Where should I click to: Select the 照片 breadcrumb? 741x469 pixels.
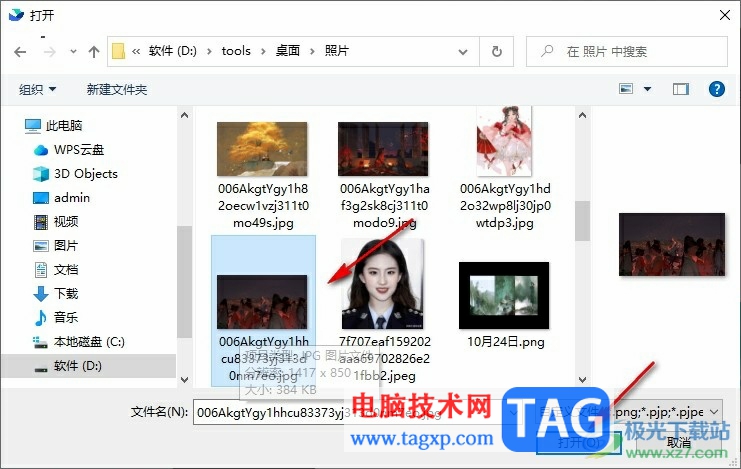coord(336,51)
